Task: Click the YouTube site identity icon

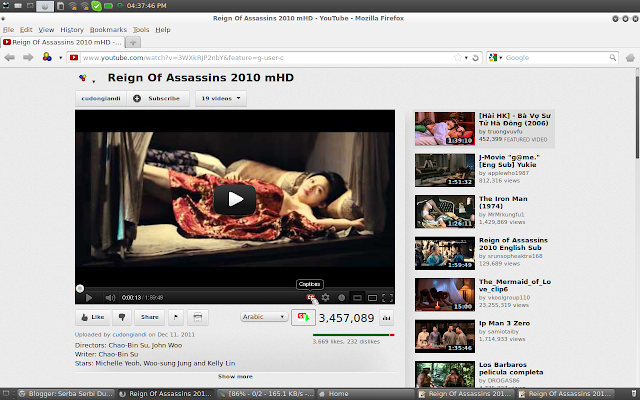Action: click(x=74, y=58)
